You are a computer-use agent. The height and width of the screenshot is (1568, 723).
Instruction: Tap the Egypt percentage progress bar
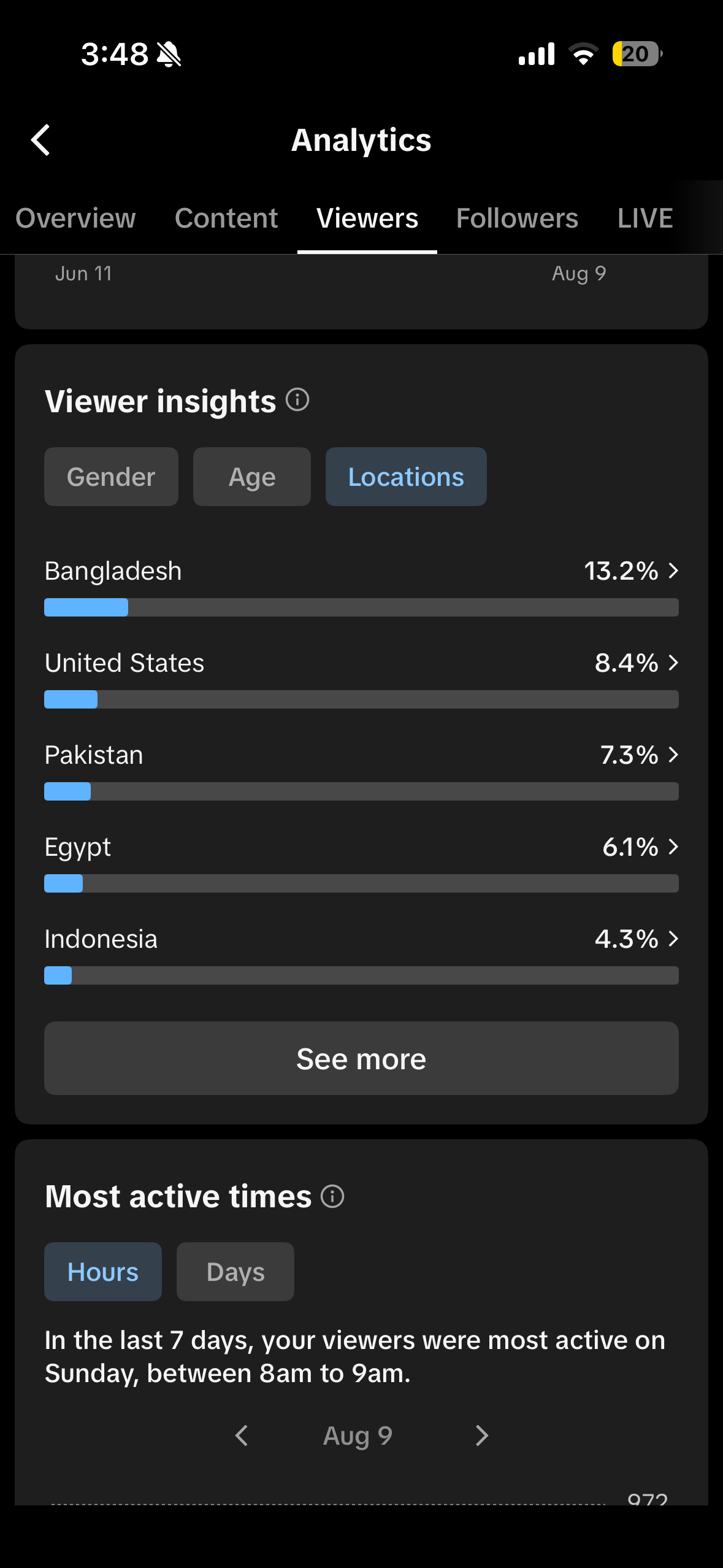pos(361,883)
